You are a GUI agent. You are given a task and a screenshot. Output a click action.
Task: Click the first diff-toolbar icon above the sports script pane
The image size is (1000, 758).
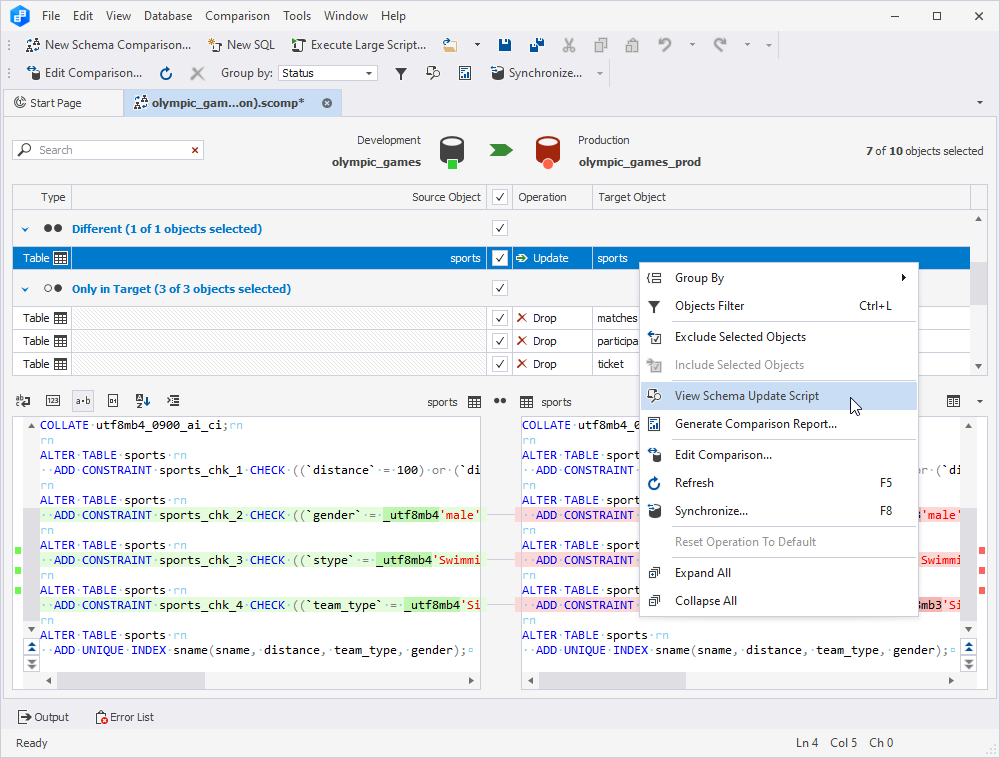[x=23, y=400]
